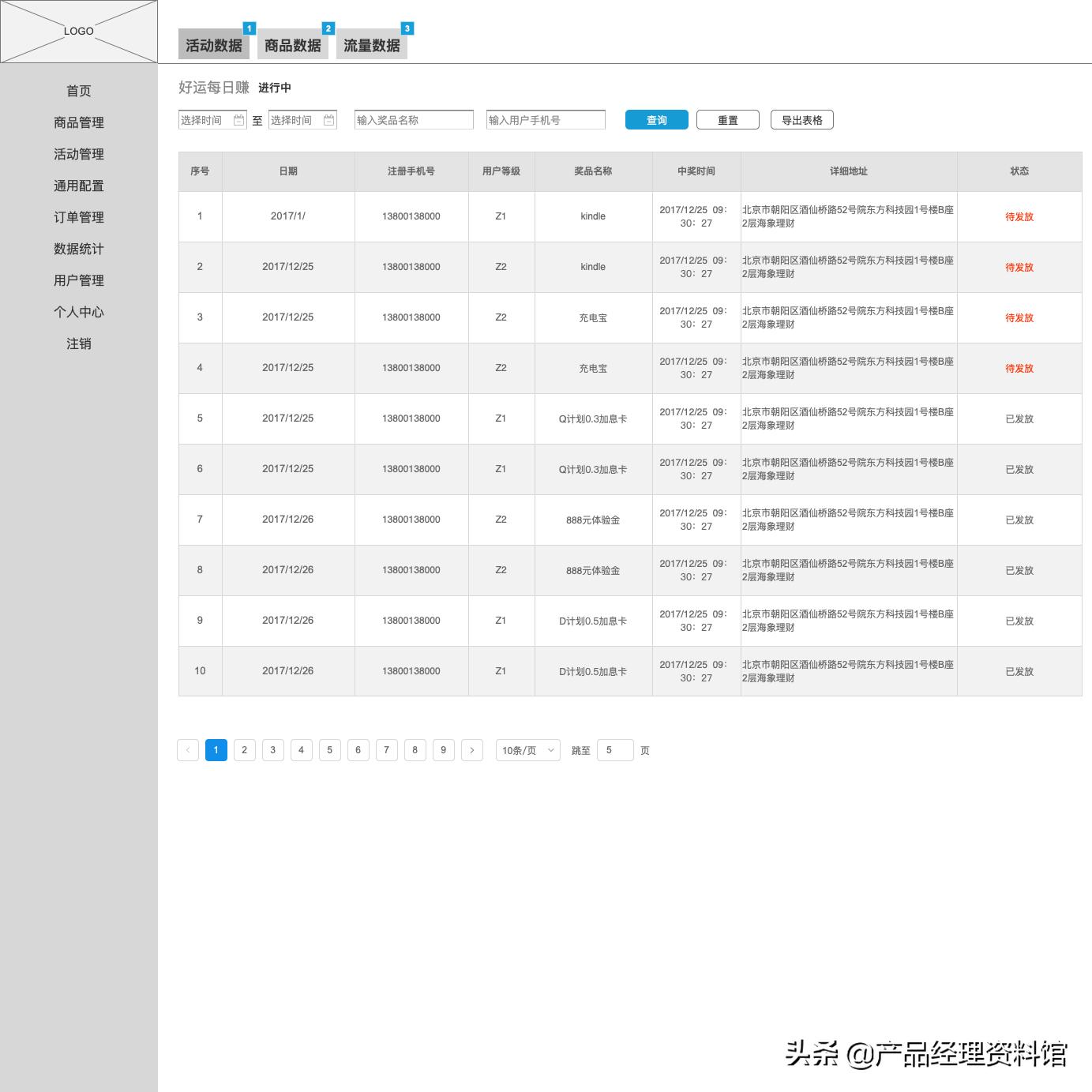
Task: Open the 首页 home menu item
Action: [78, 91]
